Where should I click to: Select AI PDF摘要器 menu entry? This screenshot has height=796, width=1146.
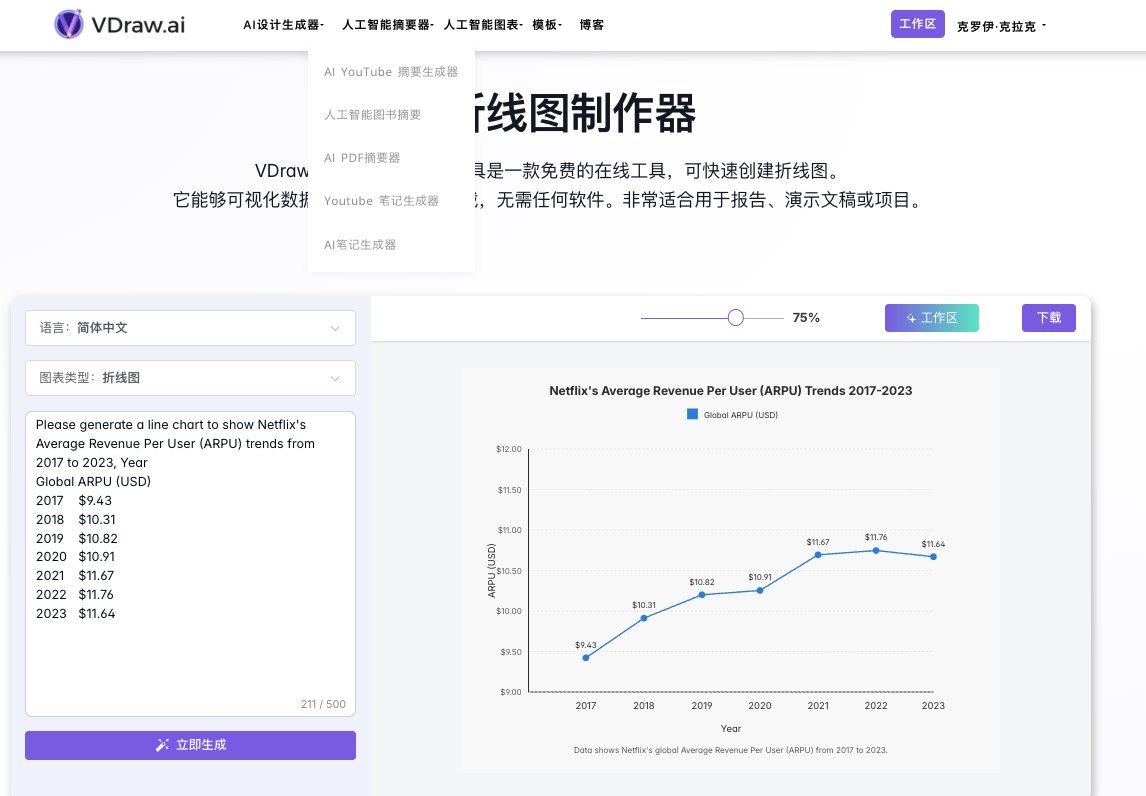click(x=362, y=158)
